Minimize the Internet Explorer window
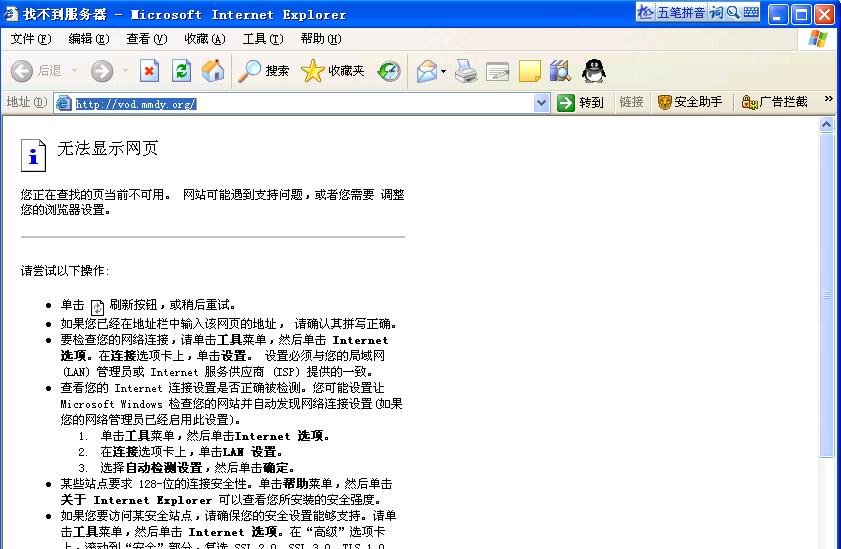Screen dimensions: 841x549 (x=778, y=14)
